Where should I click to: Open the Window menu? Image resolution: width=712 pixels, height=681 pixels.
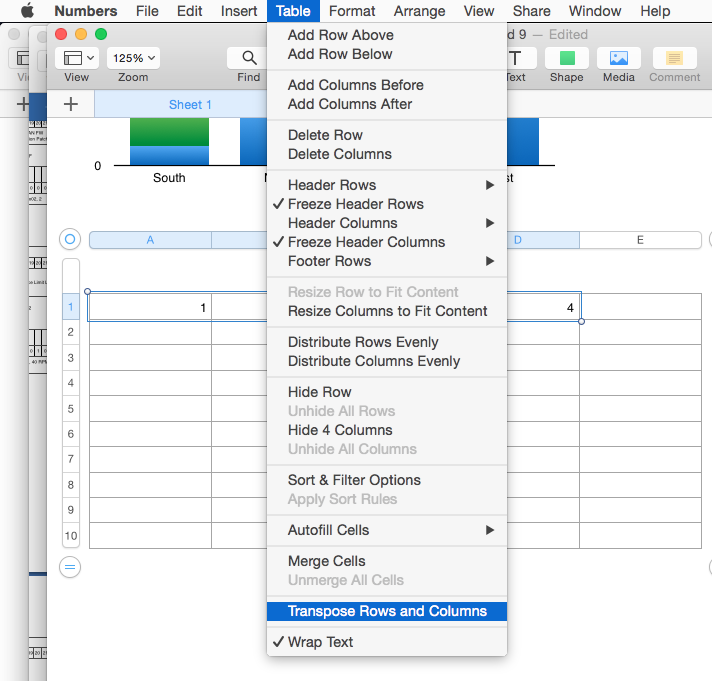(x=595, y=10)
